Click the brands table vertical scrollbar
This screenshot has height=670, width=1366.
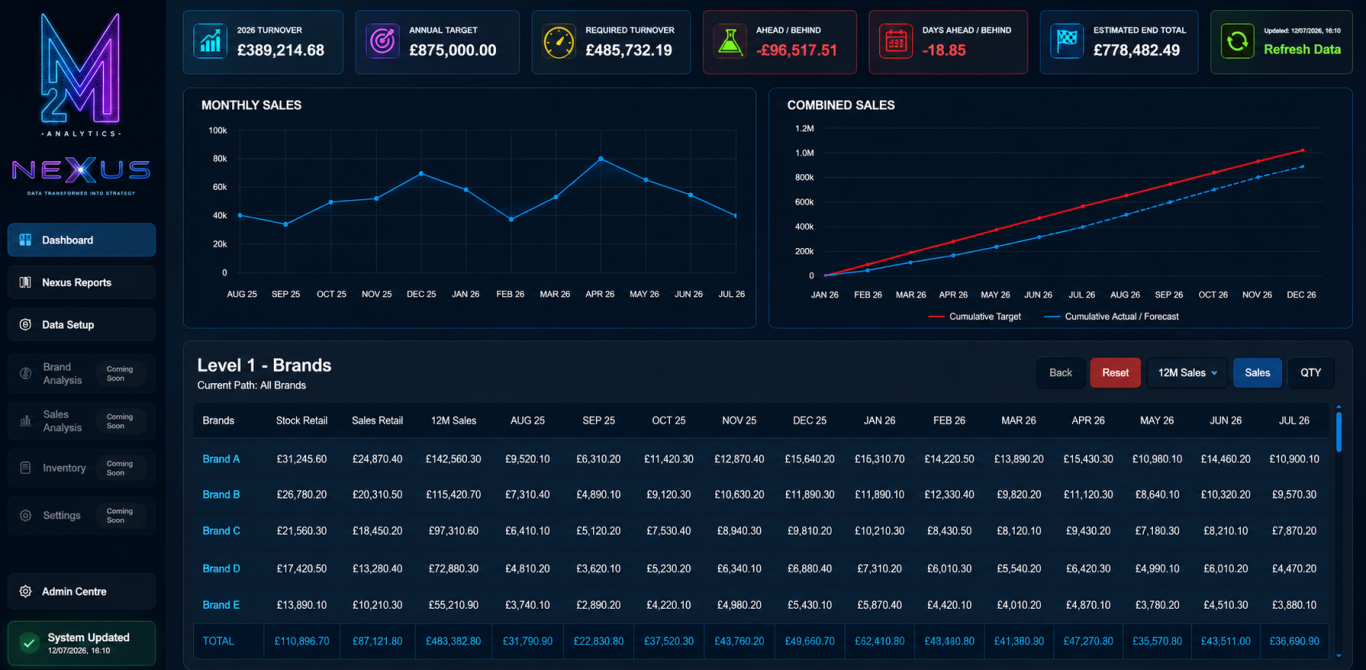tap(1339, 430)
